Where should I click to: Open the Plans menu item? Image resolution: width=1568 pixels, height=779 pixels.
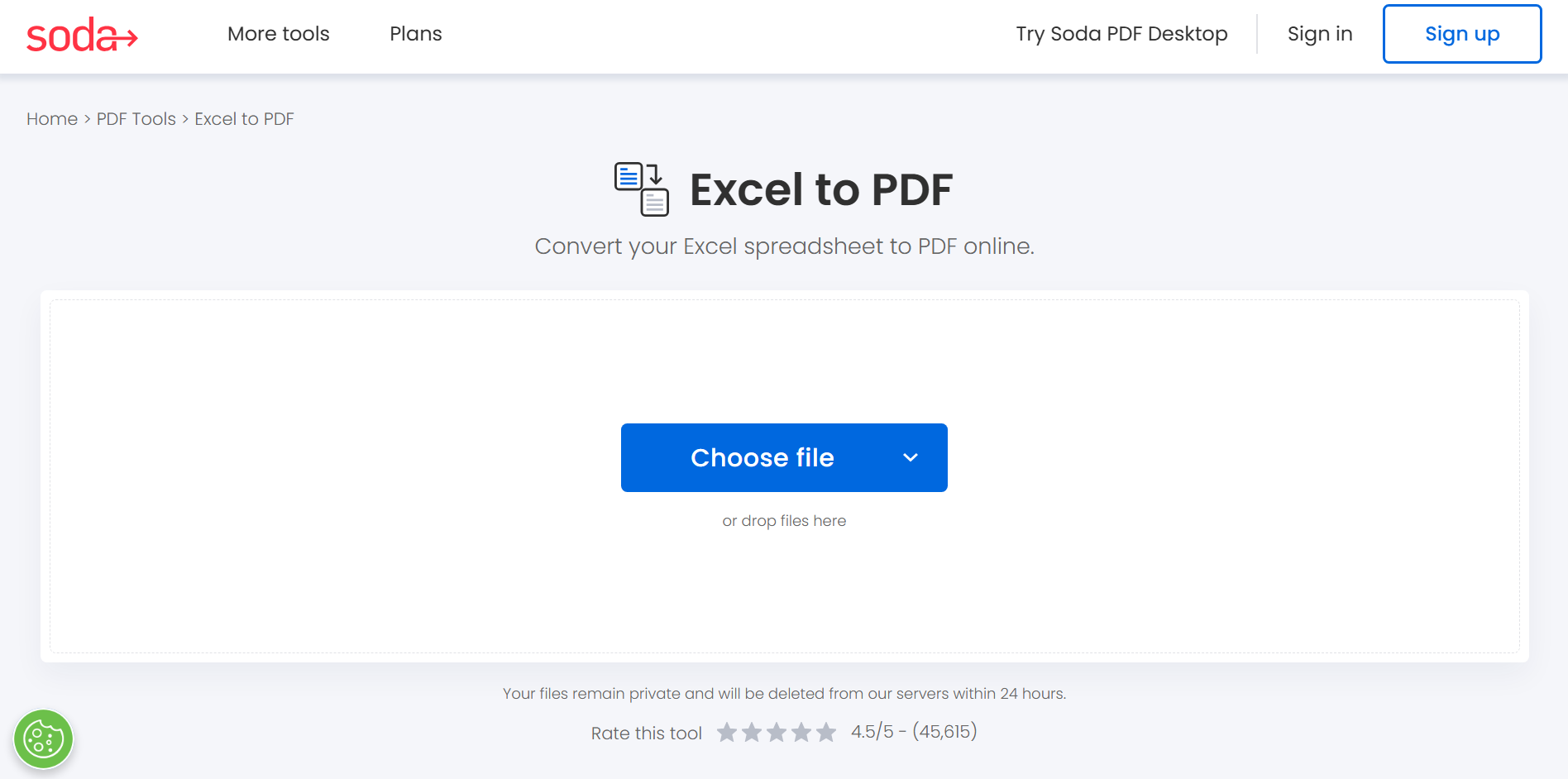coord(416,34)
